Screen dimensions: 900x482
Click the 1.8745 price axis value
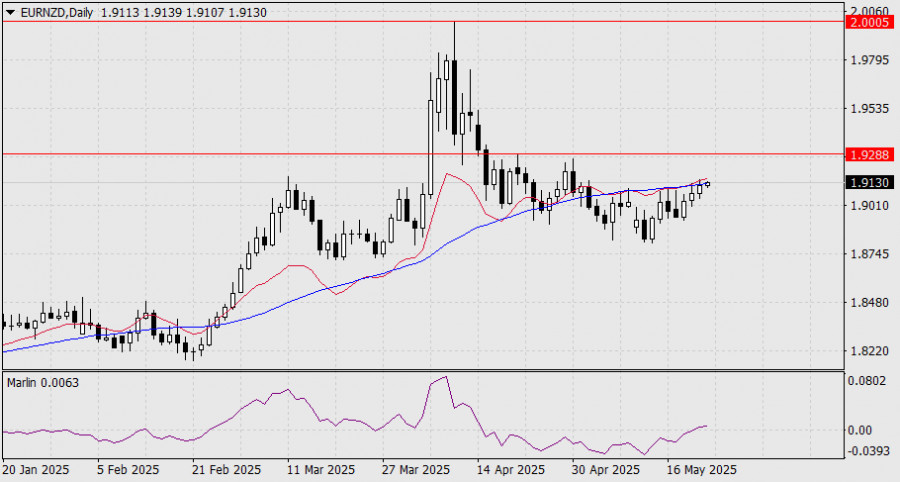tap(870, 254)
